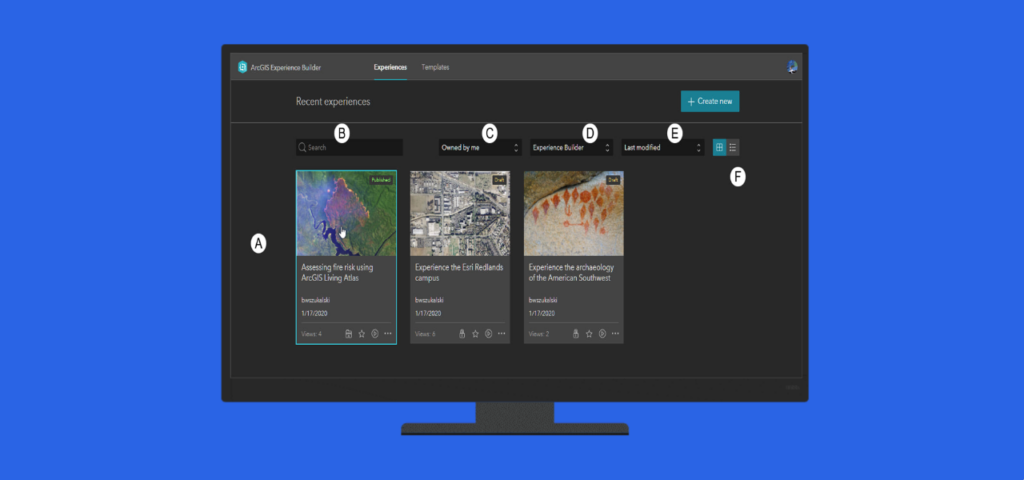Open the Owned by me dropdown
The image size is (1024, 480).
pos(479,148)
